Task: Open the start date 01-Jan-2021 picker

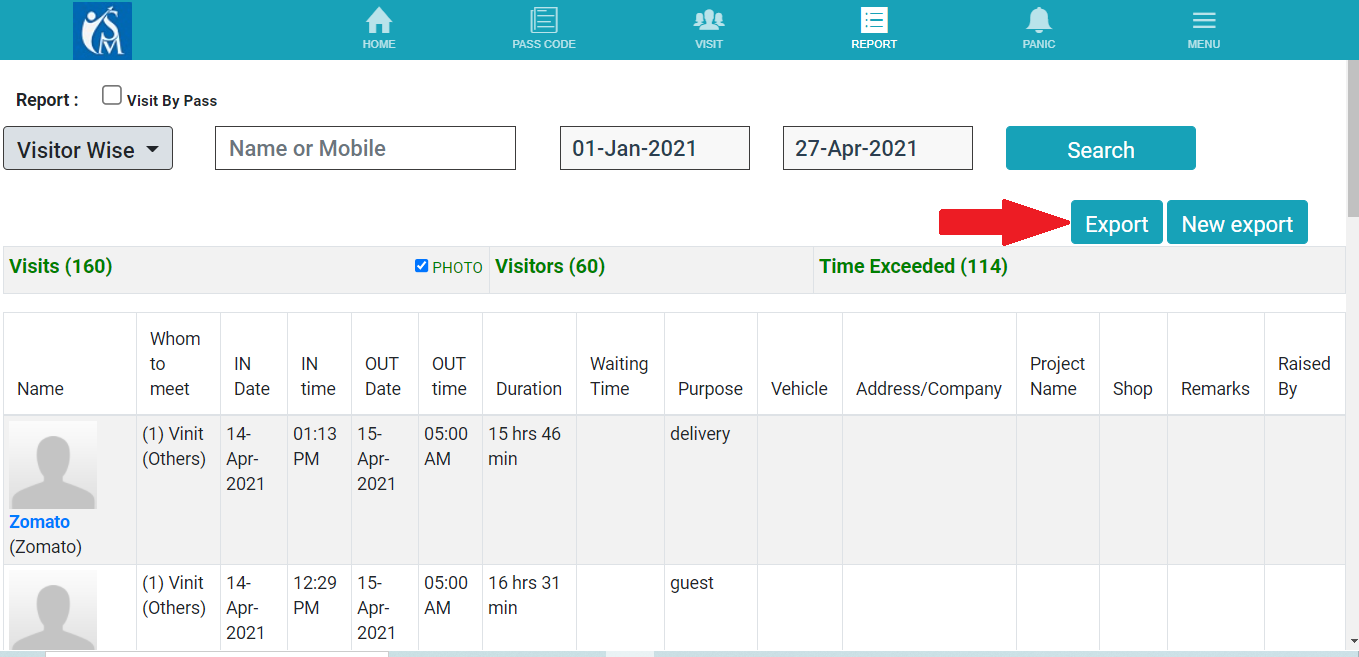Action: (x=654, y=148)
